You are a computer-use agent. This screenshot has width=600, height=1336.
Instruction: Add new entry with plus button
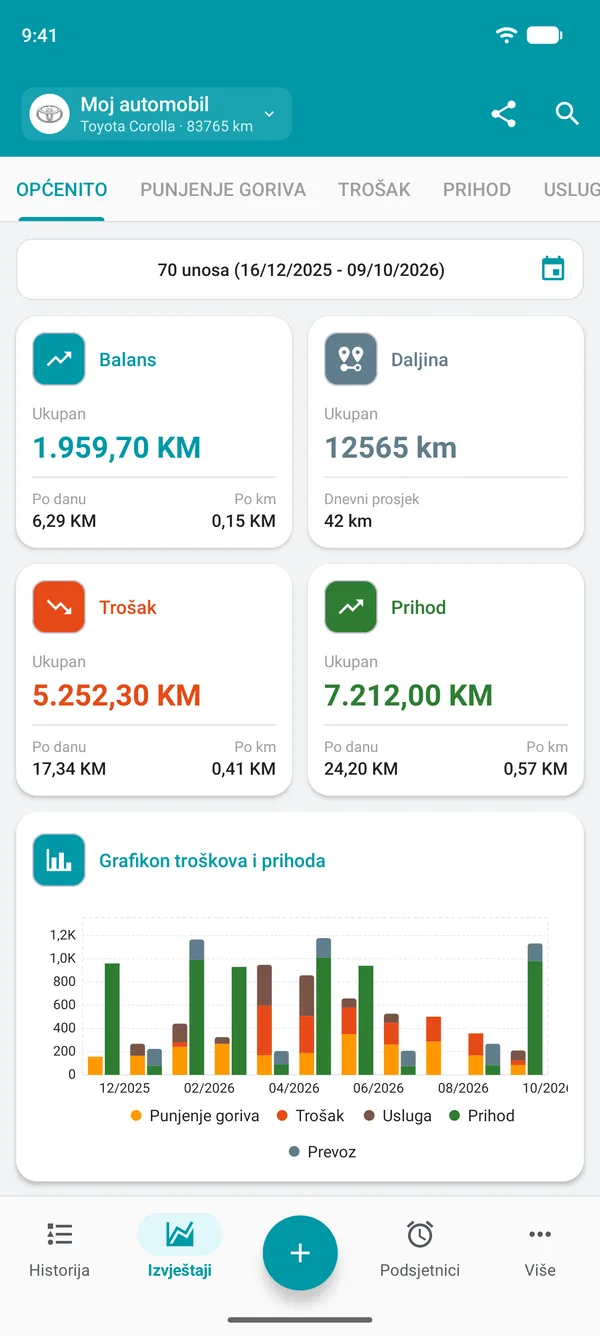(300, 1253)
